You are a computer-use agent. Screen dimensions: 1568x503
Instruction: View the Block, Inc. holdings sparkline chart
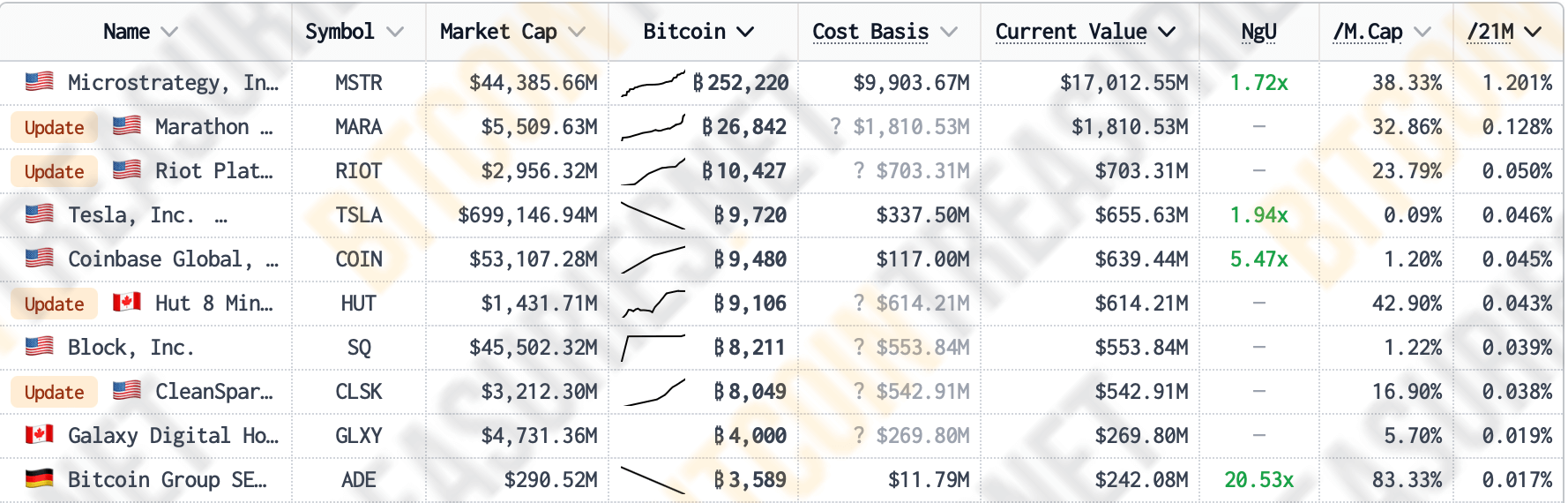(653, 348)
